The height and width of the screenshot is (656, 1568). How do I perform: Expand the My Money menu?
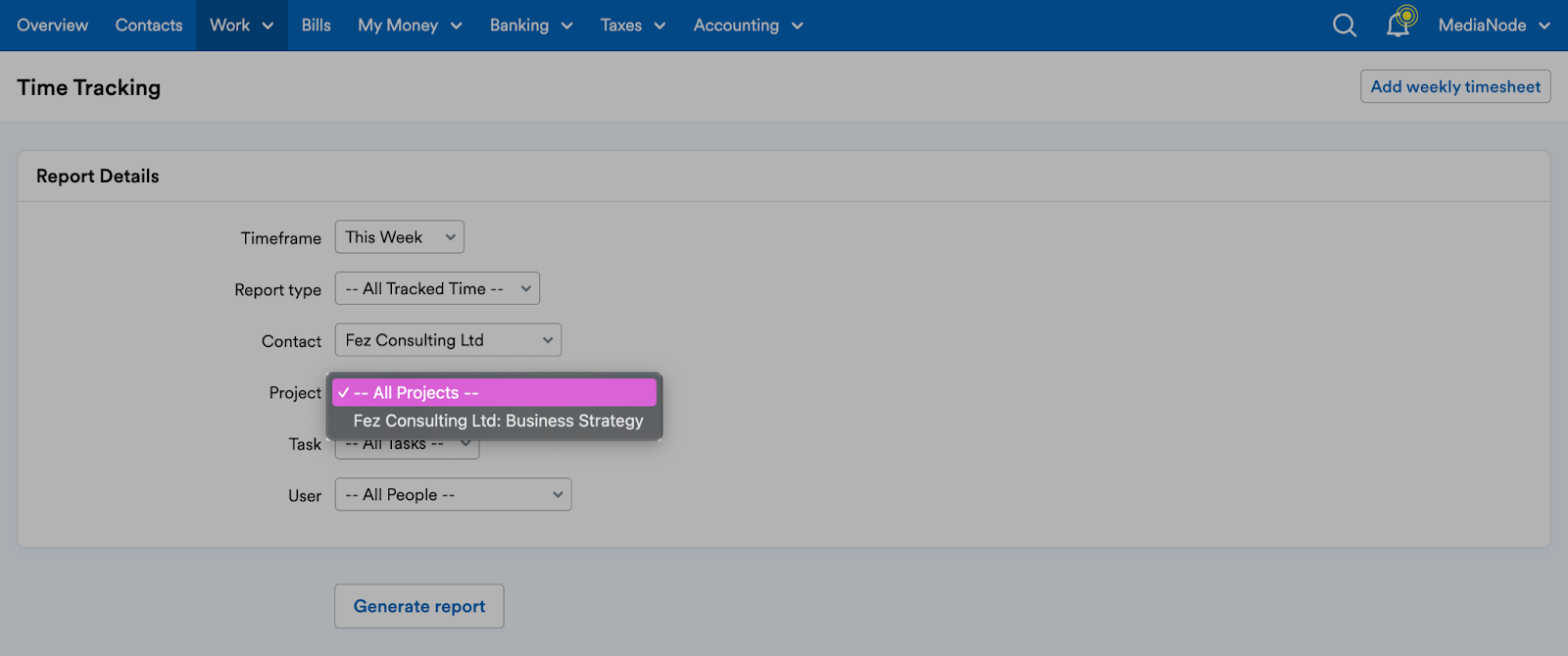[x=410, y=25]
